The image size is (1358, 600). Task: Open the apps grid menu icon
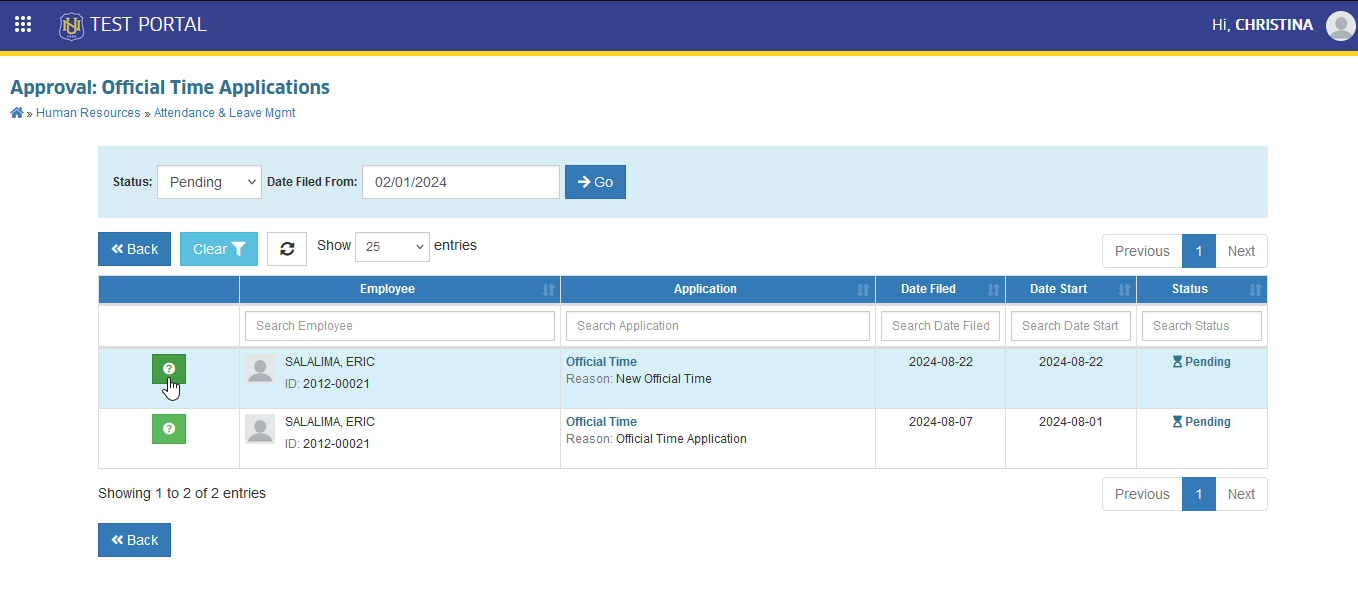[x=23, y=24]
